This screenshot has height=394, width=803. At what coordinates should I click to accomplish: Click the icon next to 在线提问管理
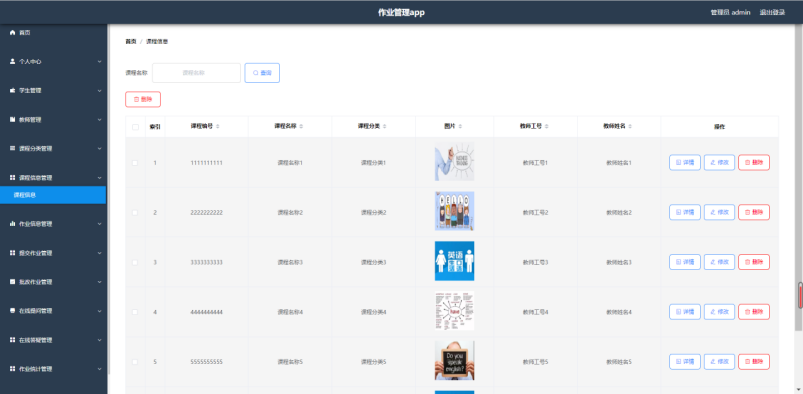13,311
